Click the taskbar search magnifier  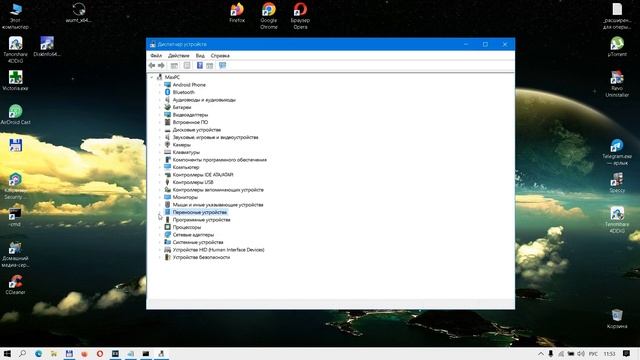(x=22, y=354)
